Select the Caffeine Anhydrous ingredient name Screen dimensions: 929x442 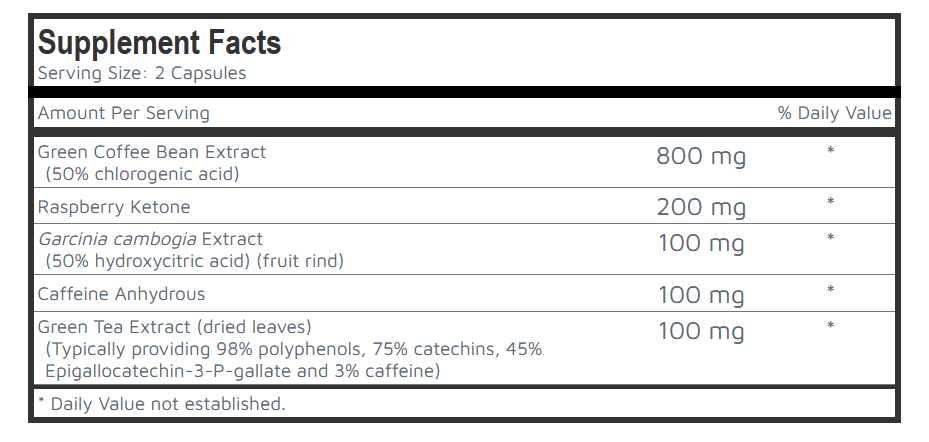tap(121, 294)
